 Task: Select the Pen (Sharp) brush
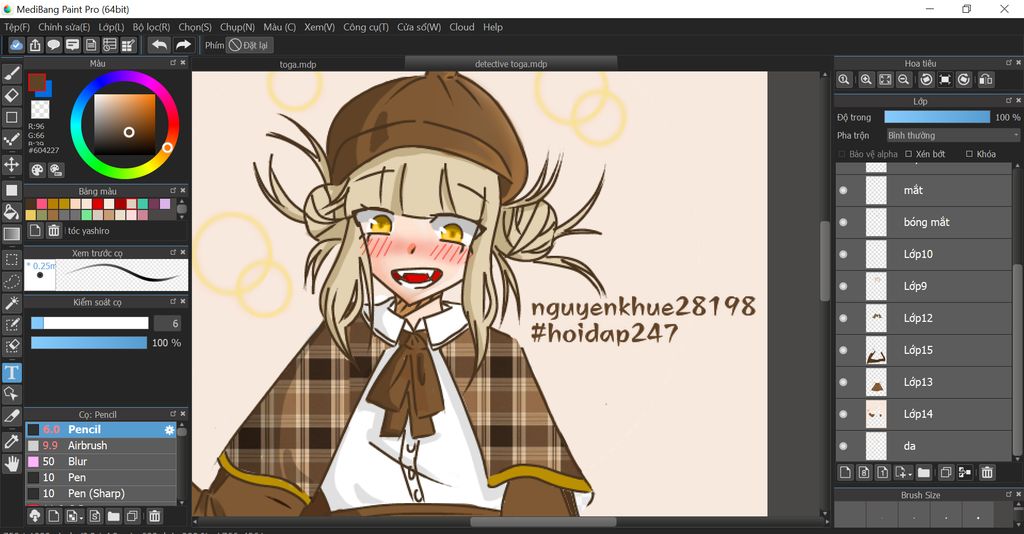pos(101,494)
